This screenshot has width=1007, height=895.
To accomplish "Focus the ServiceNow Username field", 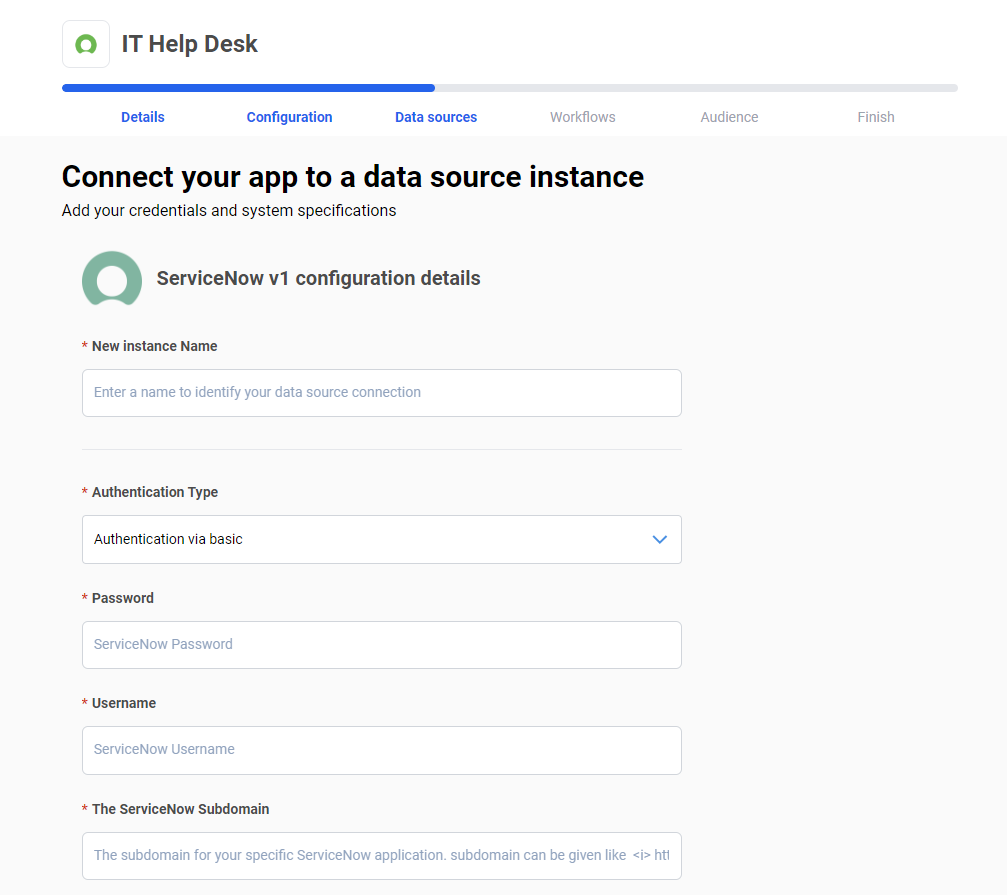I will coord(381,750).
